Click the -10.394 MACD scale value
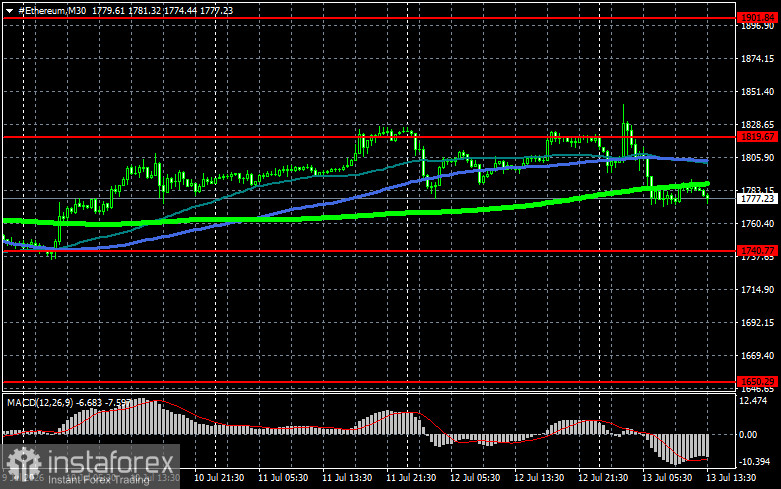781x489 pixels. pyautogui.click(x=755, y=462)
